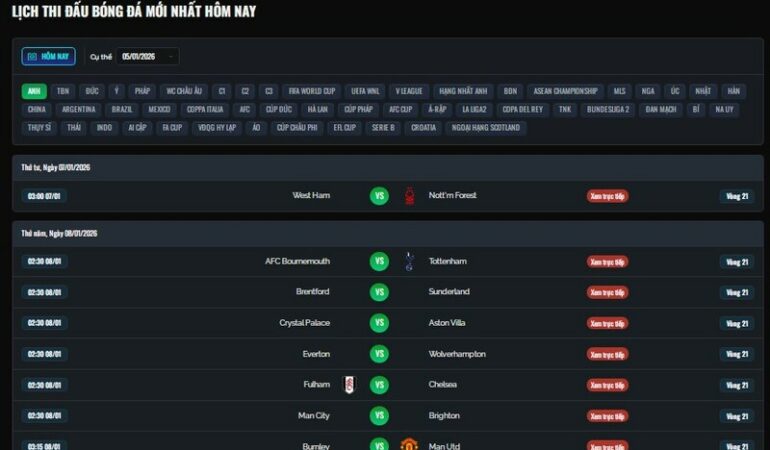Image resolution: width=770 pixels, height=450 pixels.
Task: Select the ANH league filter chip
Action: pos(34,91)
